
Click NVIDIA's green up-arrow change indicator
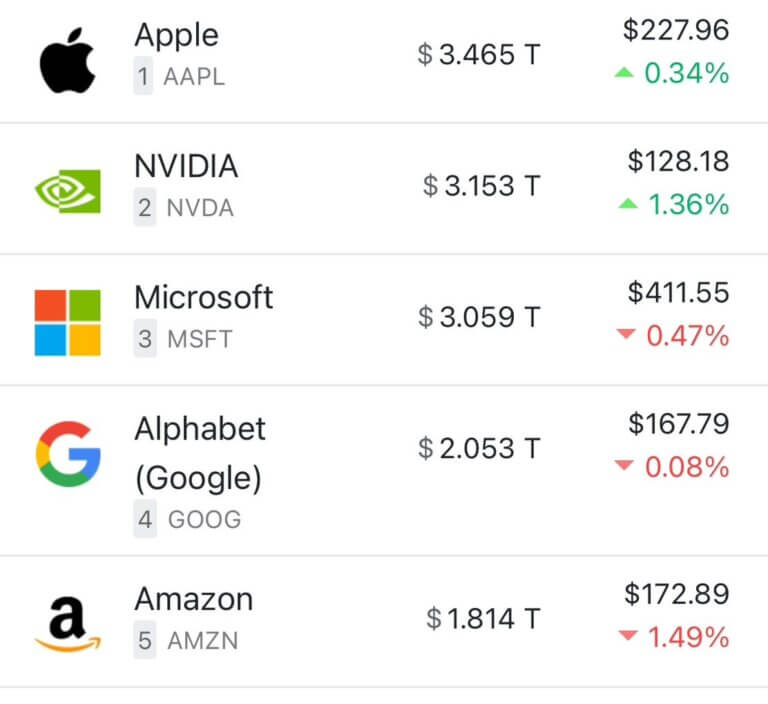coord(628,204)
